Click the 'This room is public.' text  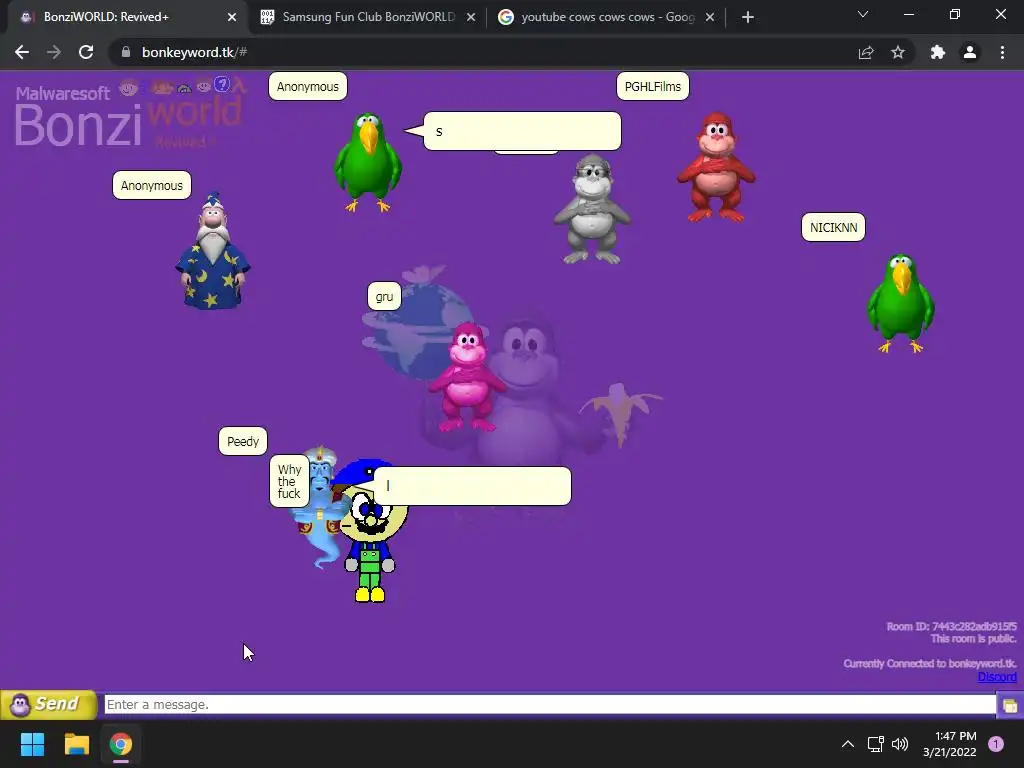point(973,639)
